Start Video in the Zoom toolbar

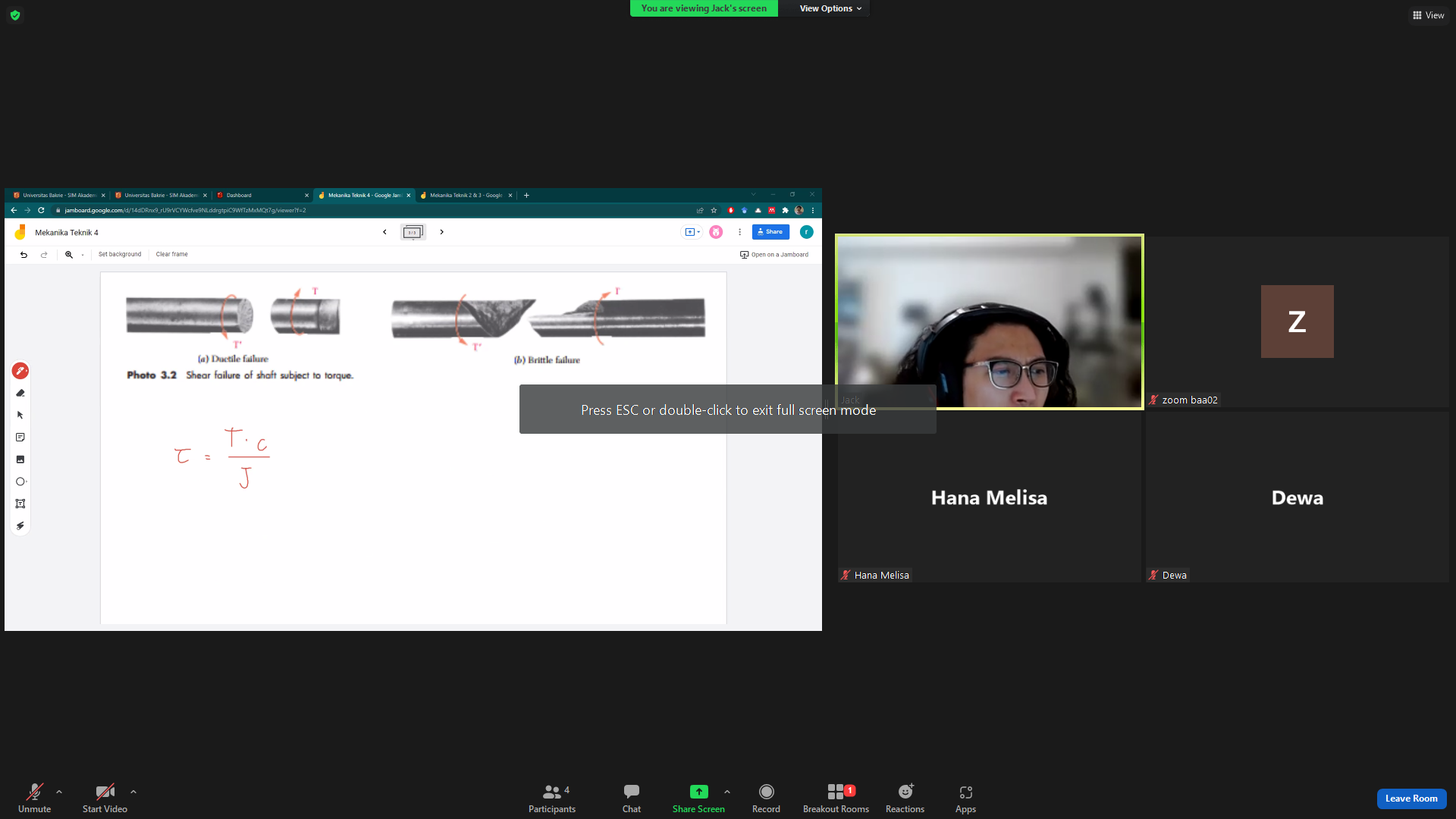105,798
